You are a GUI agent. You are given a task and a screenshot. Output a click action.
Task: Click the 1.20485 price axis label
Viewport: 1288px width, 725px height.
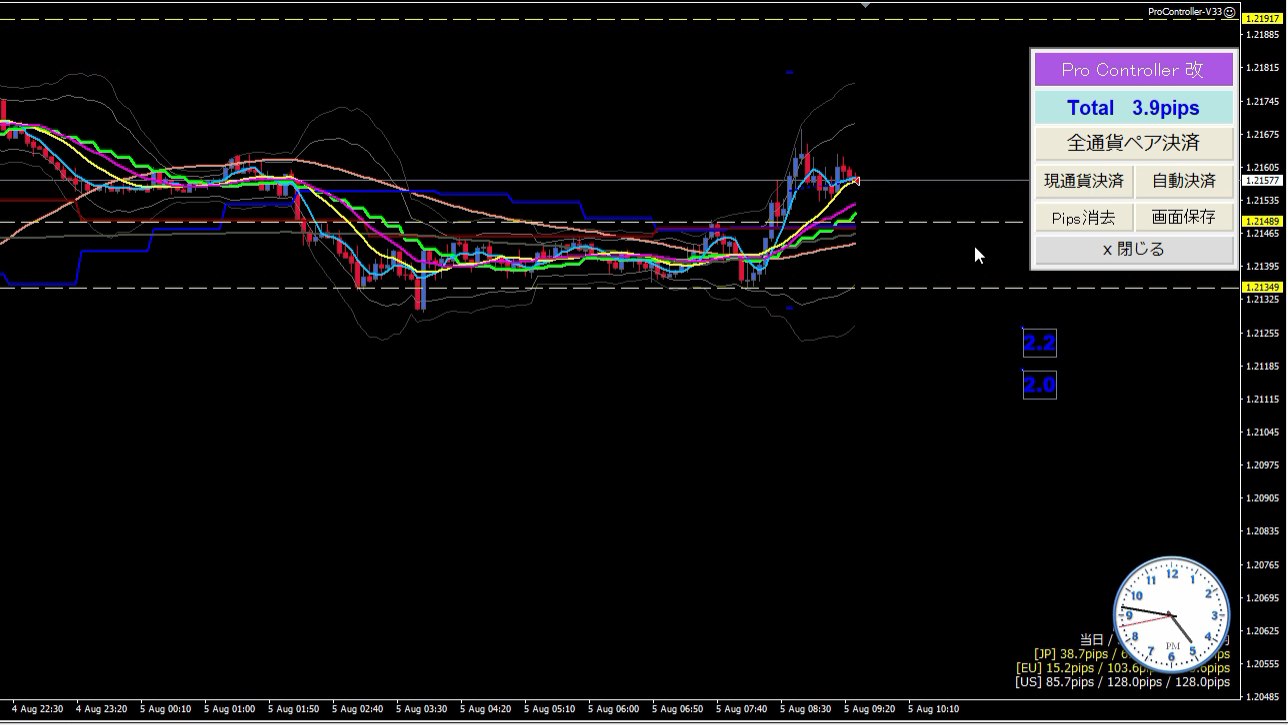pyautogui.click(x=1264, y=697)
